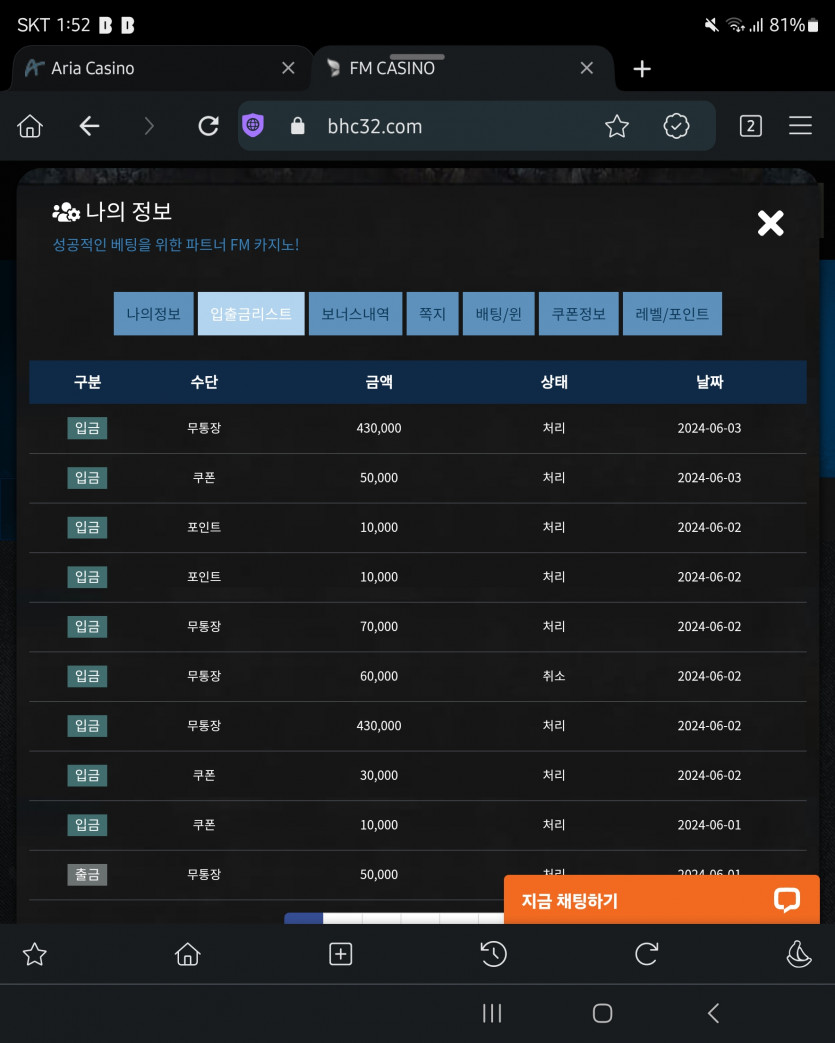Image resolution: width=835 pixels, height=1043 pixels.
Task: Click the 출금 badge in last row
Action: [x=87, y=874]
